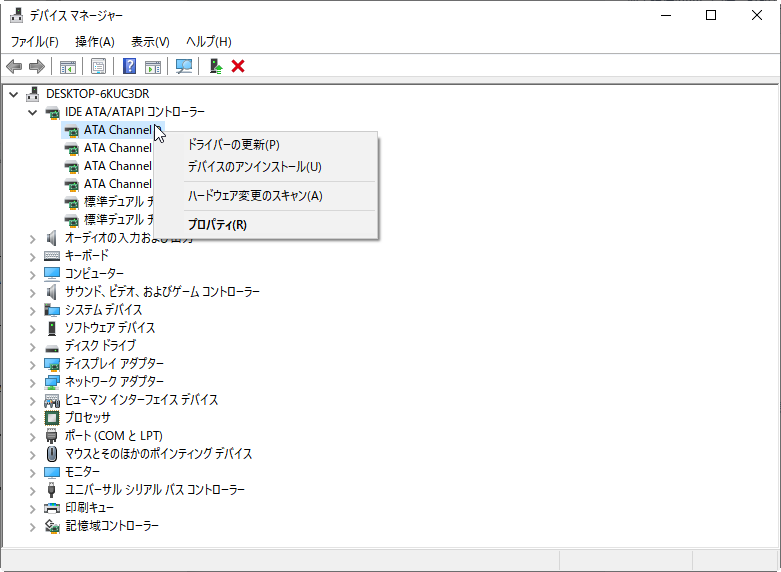
Task: Select the ディスプレイ アダプター label
Action: [114, 364]
